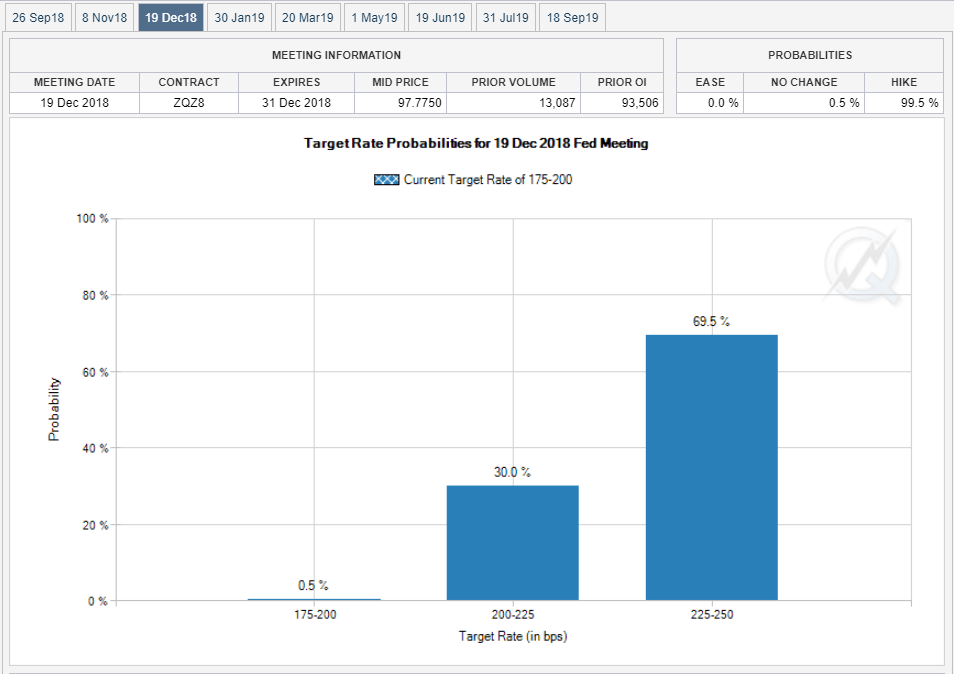Open the 31 Jul19 meeting tab
The image size is (954, 674).
pos(506,18)
